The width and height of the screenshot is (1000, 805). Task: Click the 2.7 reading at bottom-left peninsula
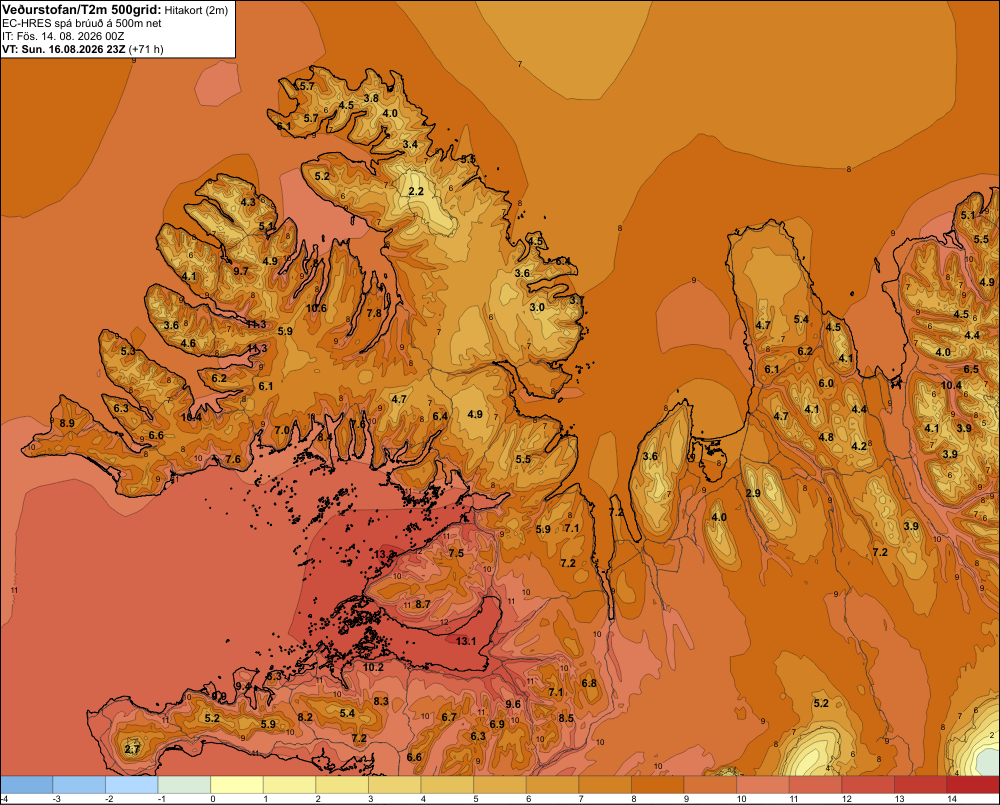click(132, 749)
